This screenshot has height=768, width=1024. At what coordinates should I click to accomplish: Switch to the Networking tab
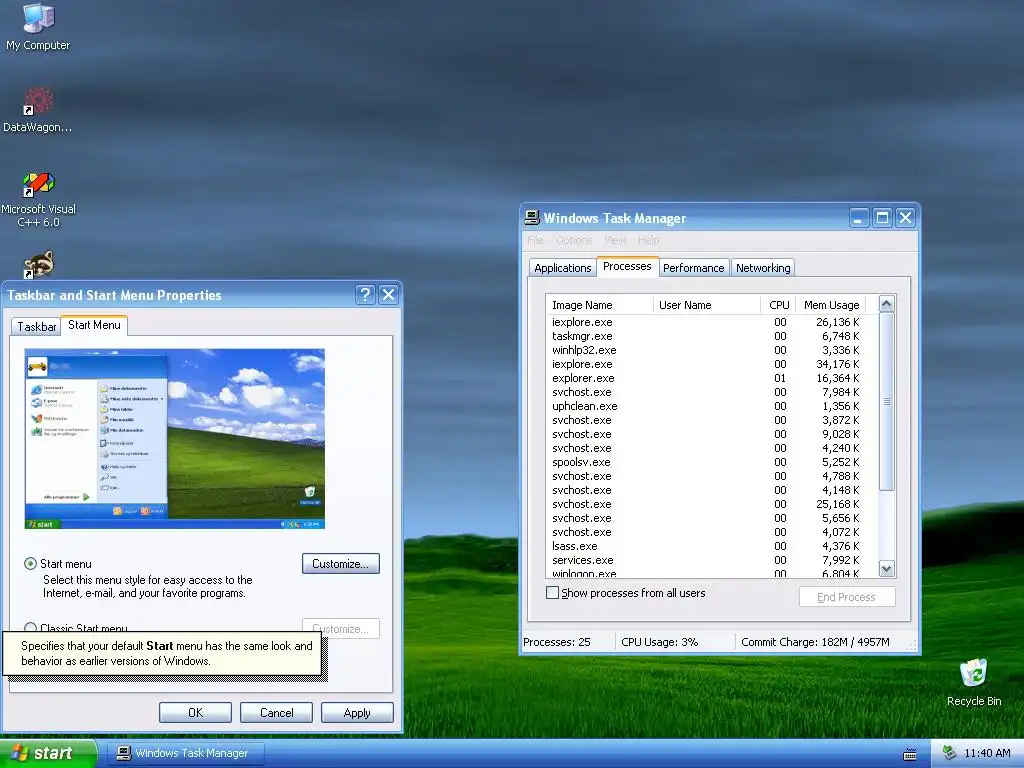(x=763, y=268)
